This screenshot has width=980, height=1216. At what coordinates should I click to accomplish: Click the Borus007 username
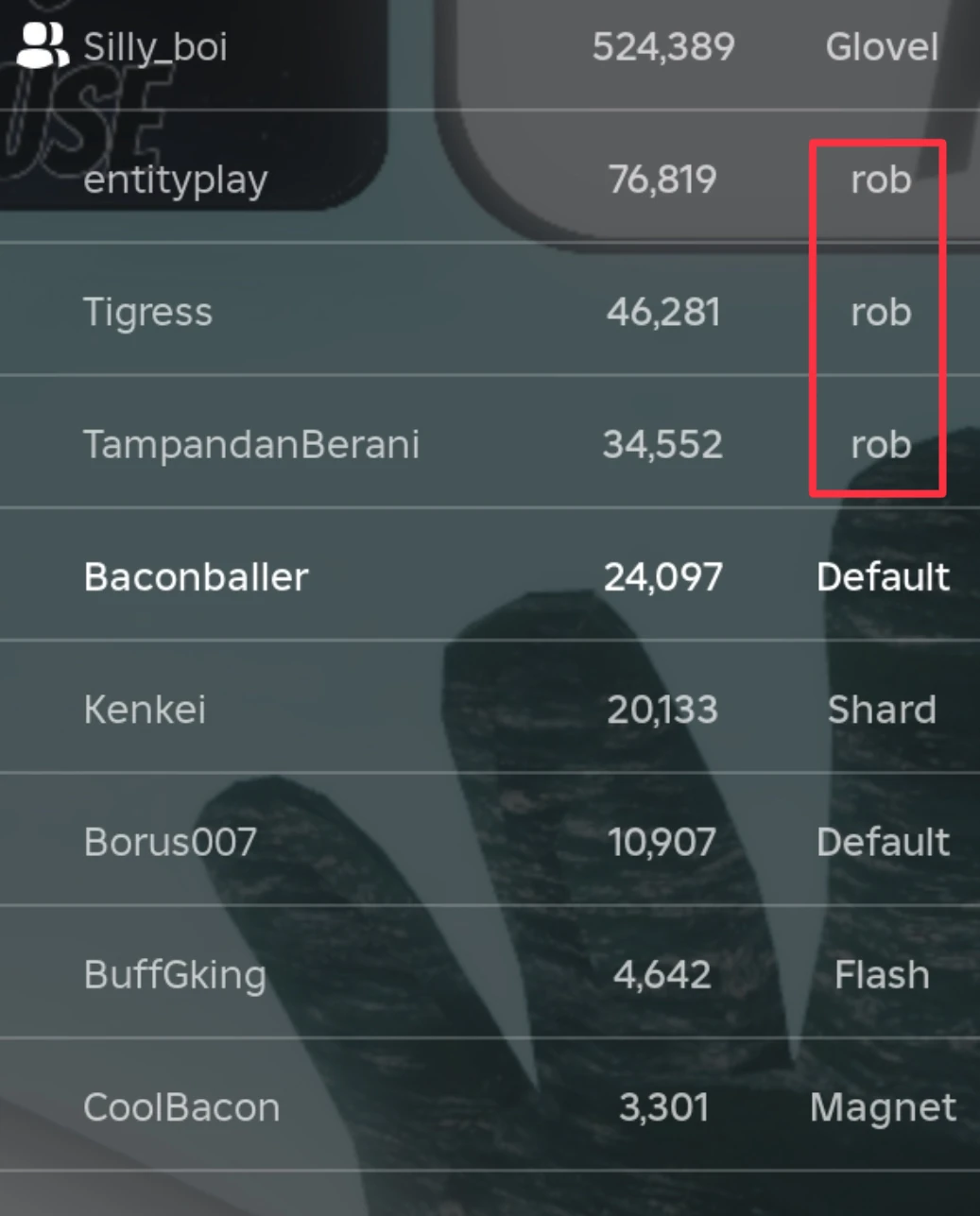pyautogui.click(x=170, y=842)
